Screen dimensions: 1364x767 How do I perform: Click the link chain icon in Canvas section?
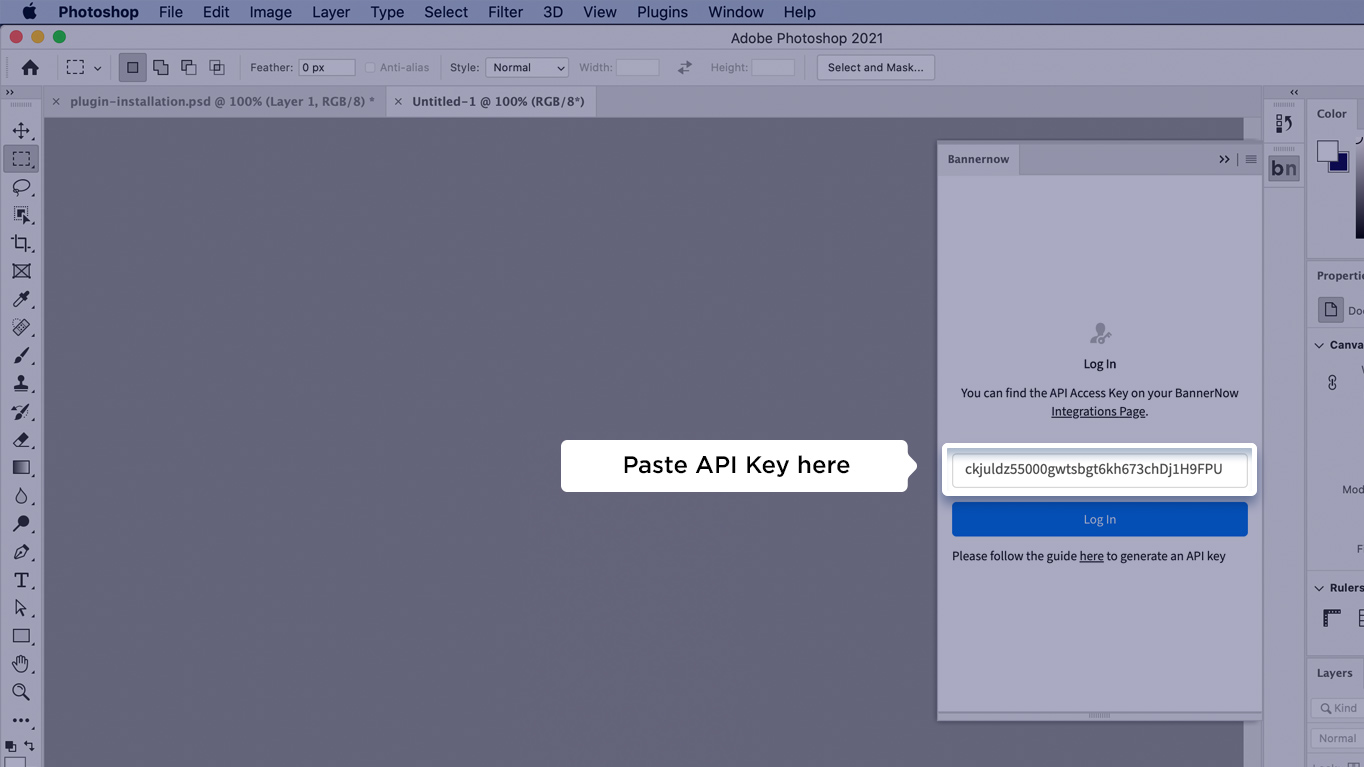[1332, 382]
